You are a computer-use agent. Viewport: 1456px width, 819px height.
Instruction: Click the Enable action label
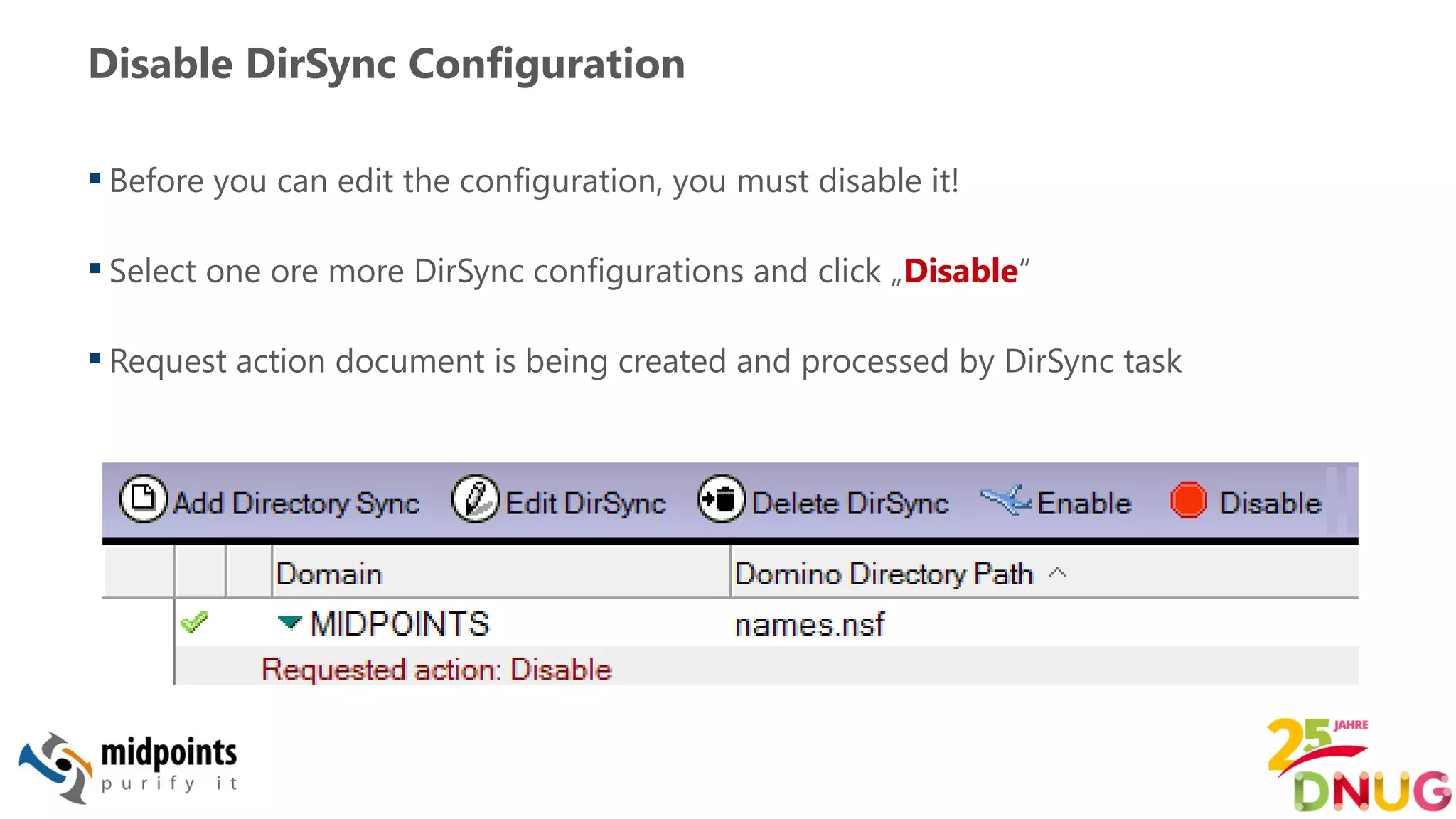[1084, 504]
